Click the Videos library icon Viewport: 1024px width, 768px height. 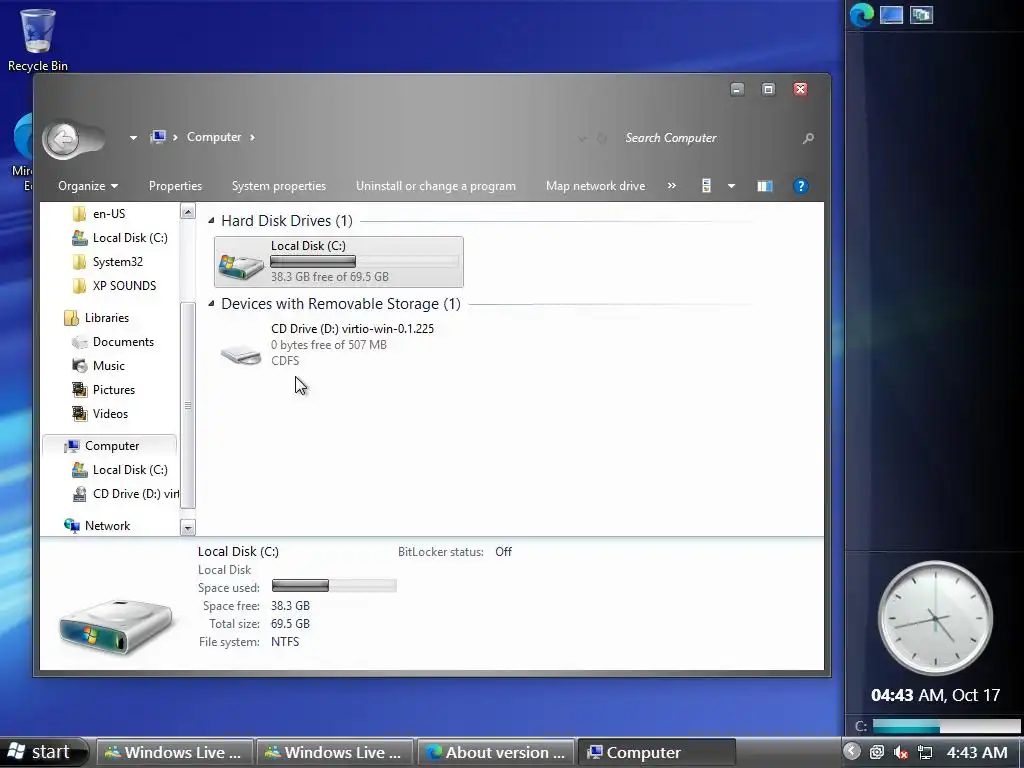coord(79,414)
